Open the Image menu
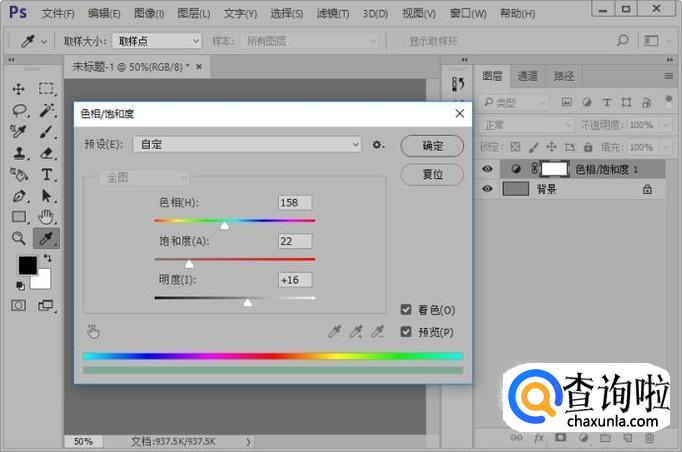This screenshot has height=452, width=682. [x=149, y=13]
